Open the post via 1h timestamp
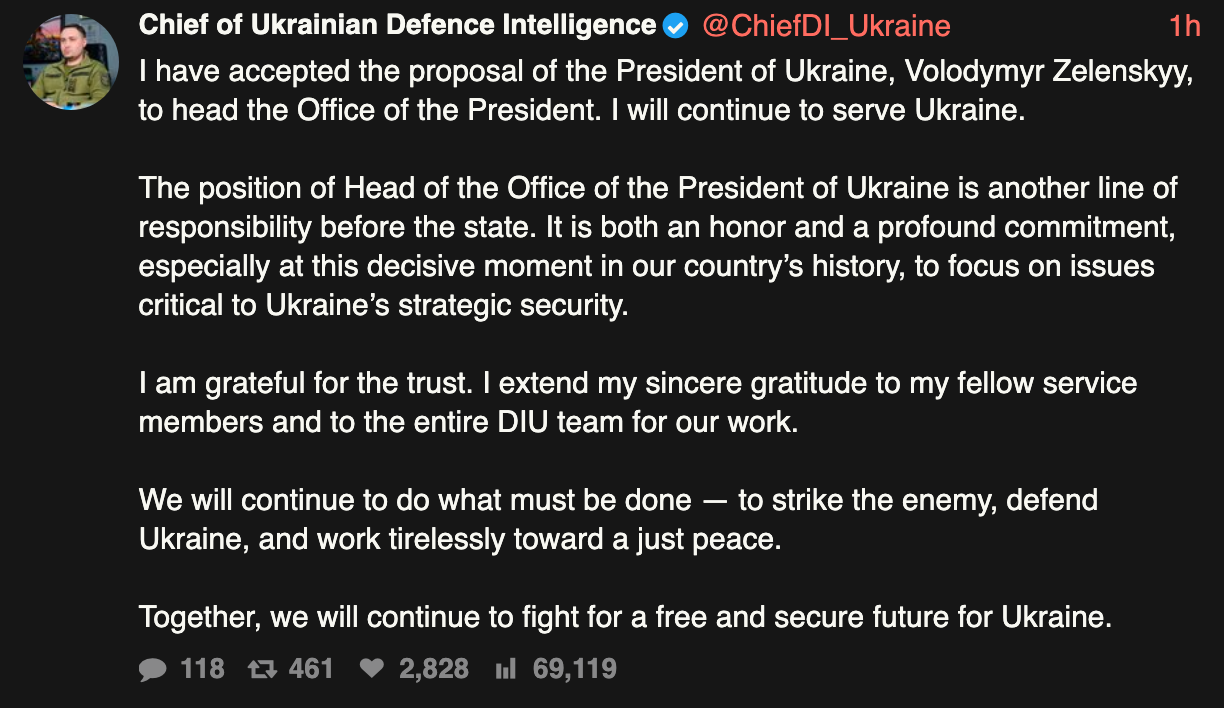 pos(1184,26)
